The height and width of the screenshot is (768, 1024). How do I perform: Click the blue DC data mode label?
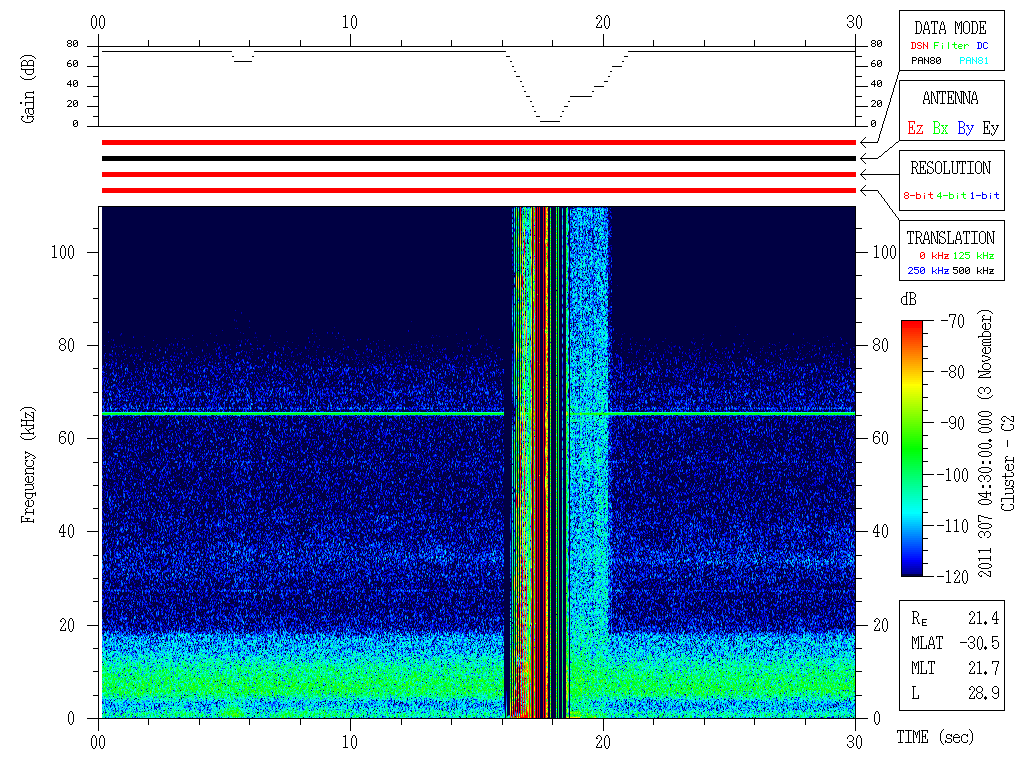coord(982,46)
